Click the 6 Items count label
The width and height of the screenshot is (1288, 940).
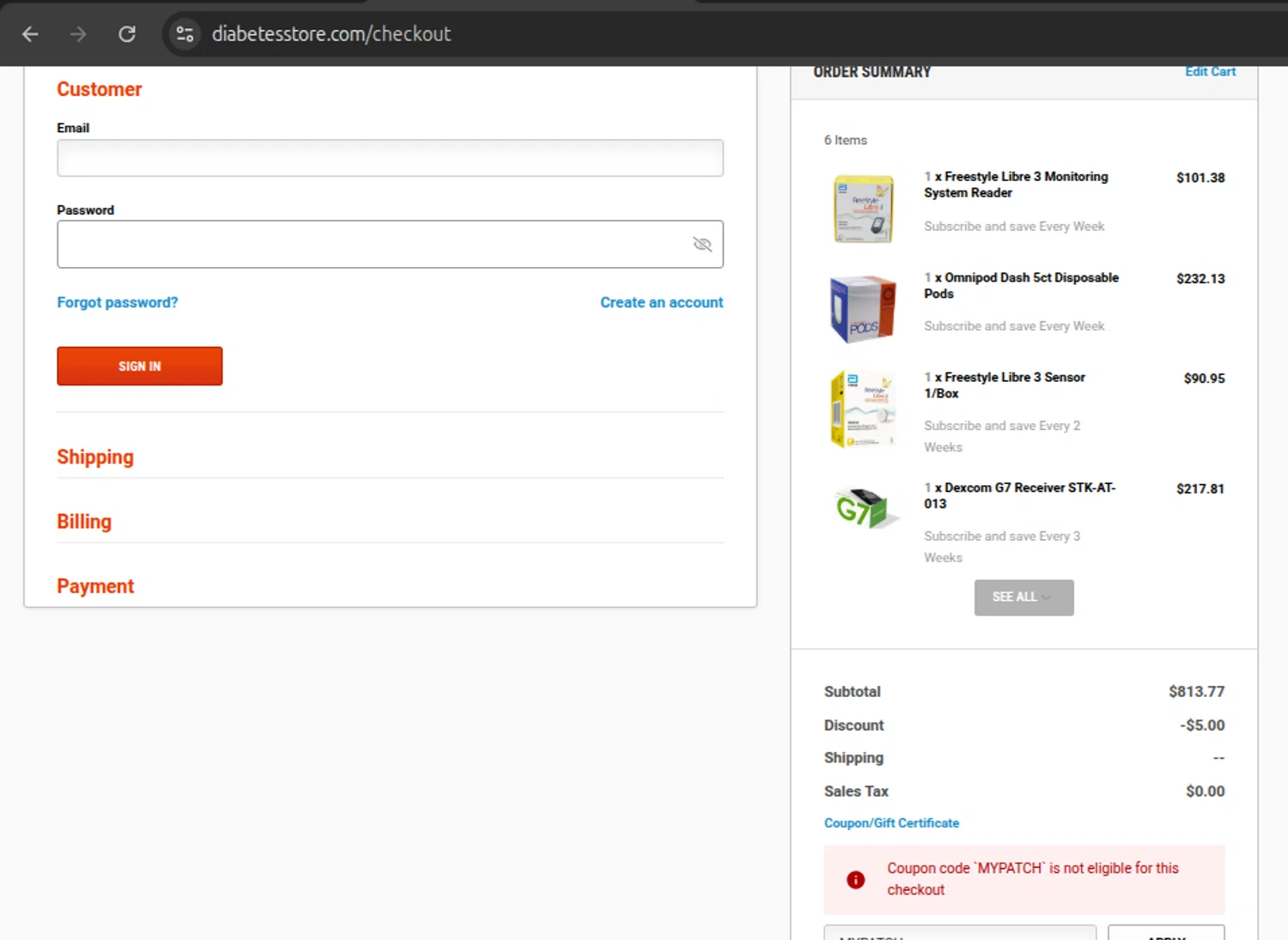846,140
